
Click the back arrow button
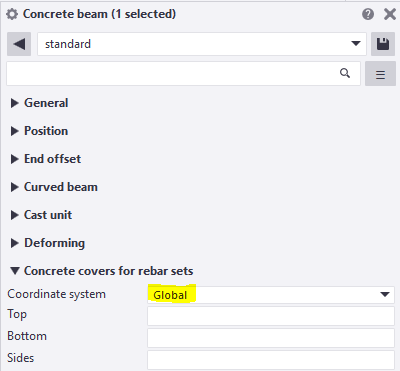pyautogui.click(x=19, y=44)
